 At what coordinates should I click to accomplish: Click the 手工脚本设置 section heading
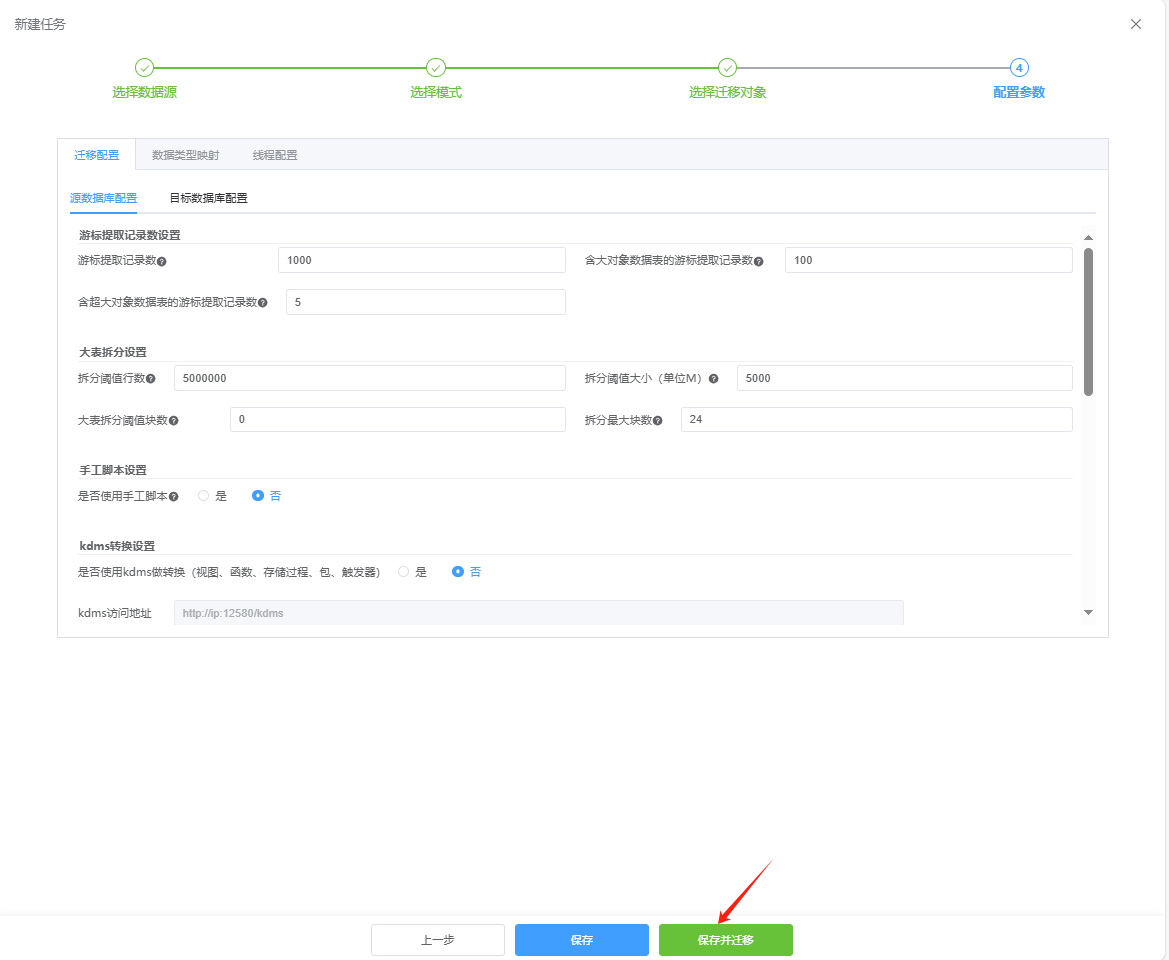(113, 470)
